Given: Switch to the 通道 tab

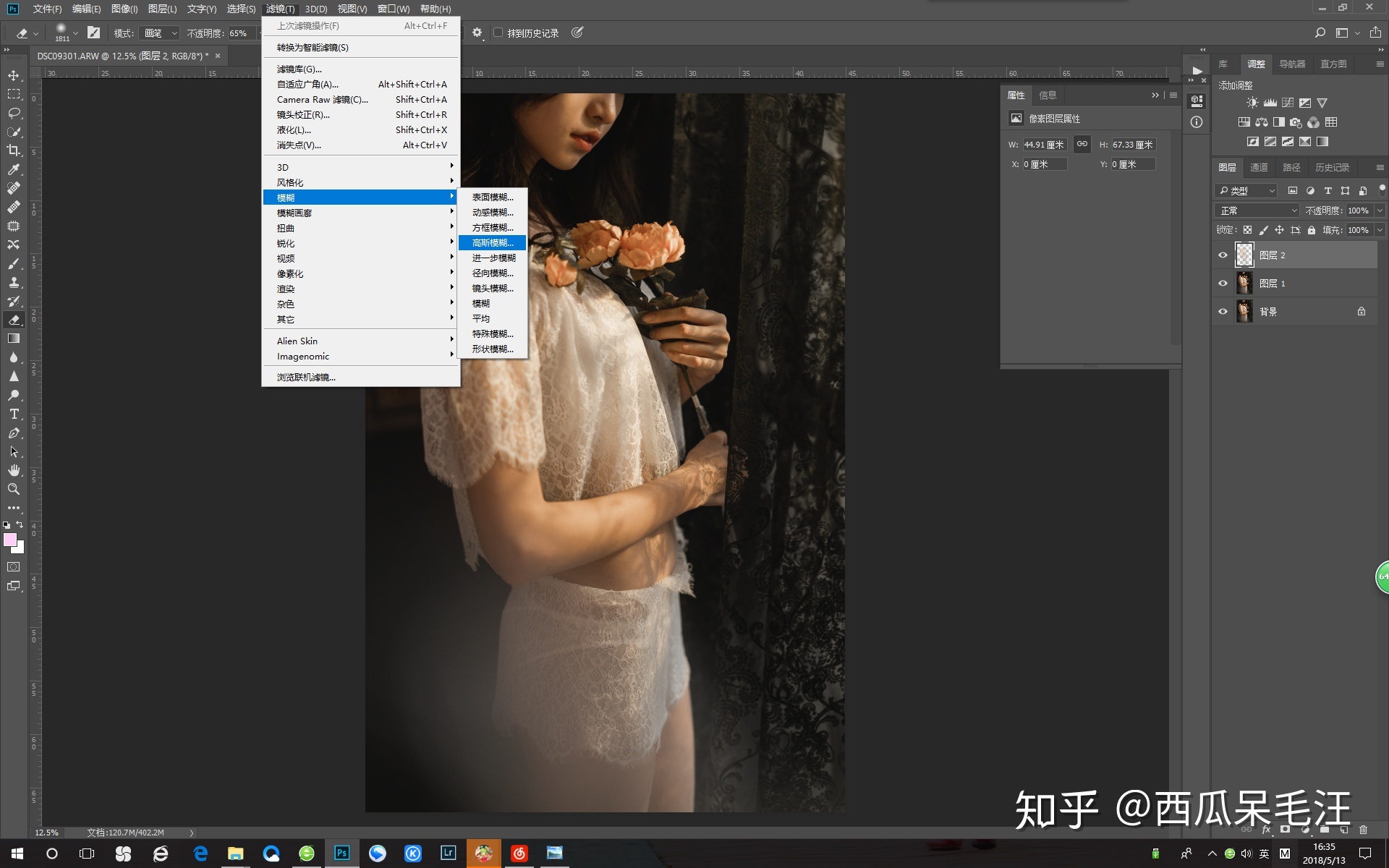Looking at the screenshot, I should click(x=1259, y=167).
